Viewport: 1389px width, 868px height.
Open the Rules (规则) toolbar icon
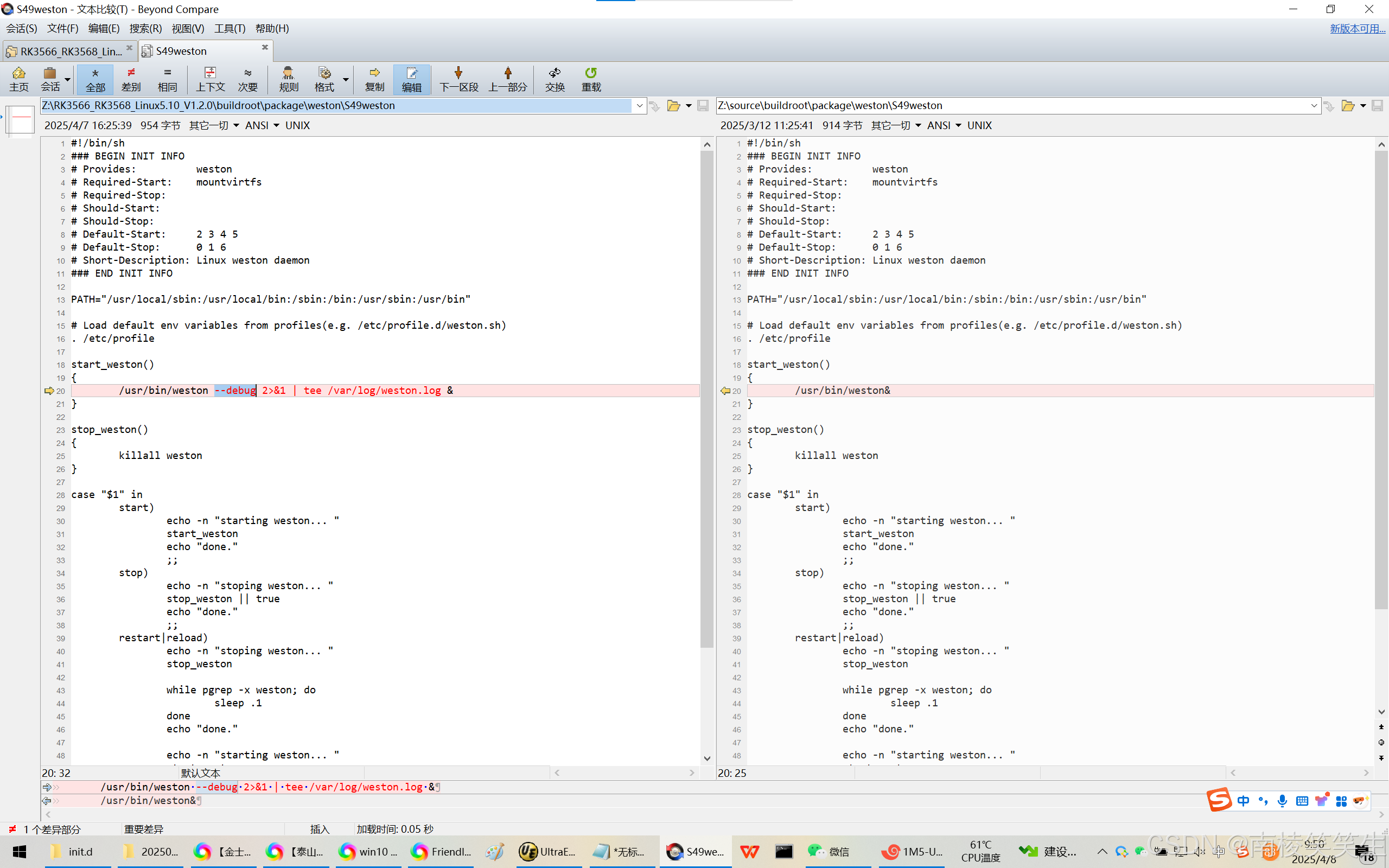pyautogui.click(x=288, y=79)
